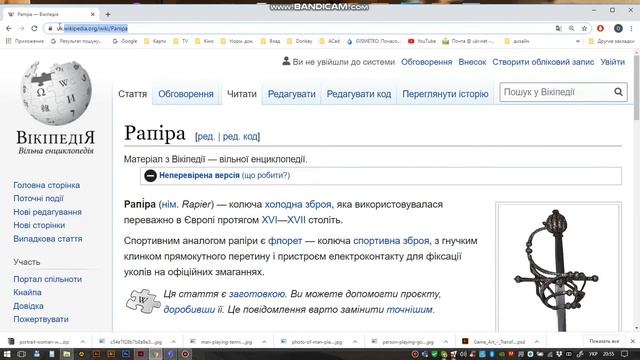Expand options for portrait-woman zip download
This screenshot has width=640, height=360.
coord(82,342)
